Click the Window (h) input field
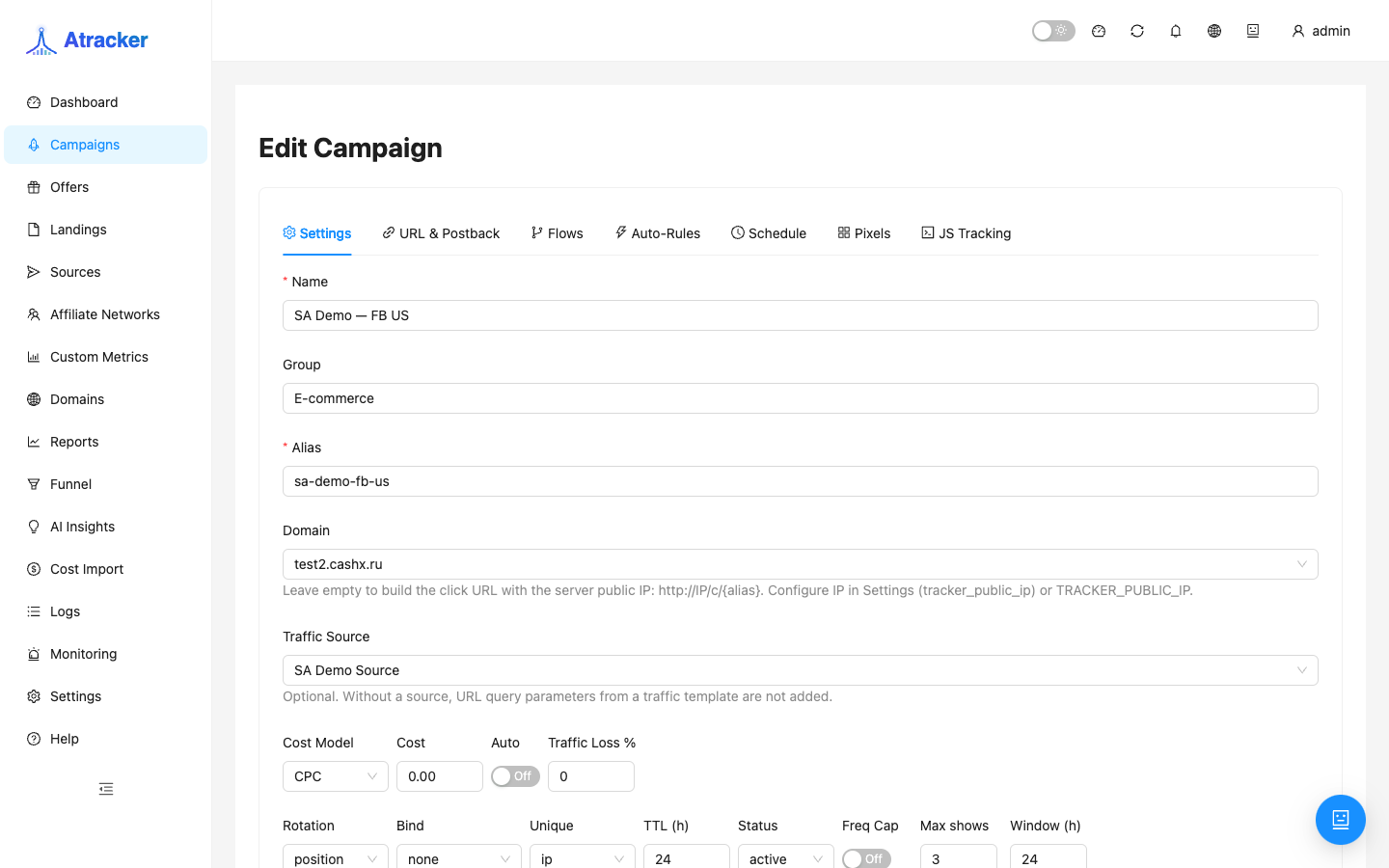This screenshot has width=1389, height=868. [1049, 856]
